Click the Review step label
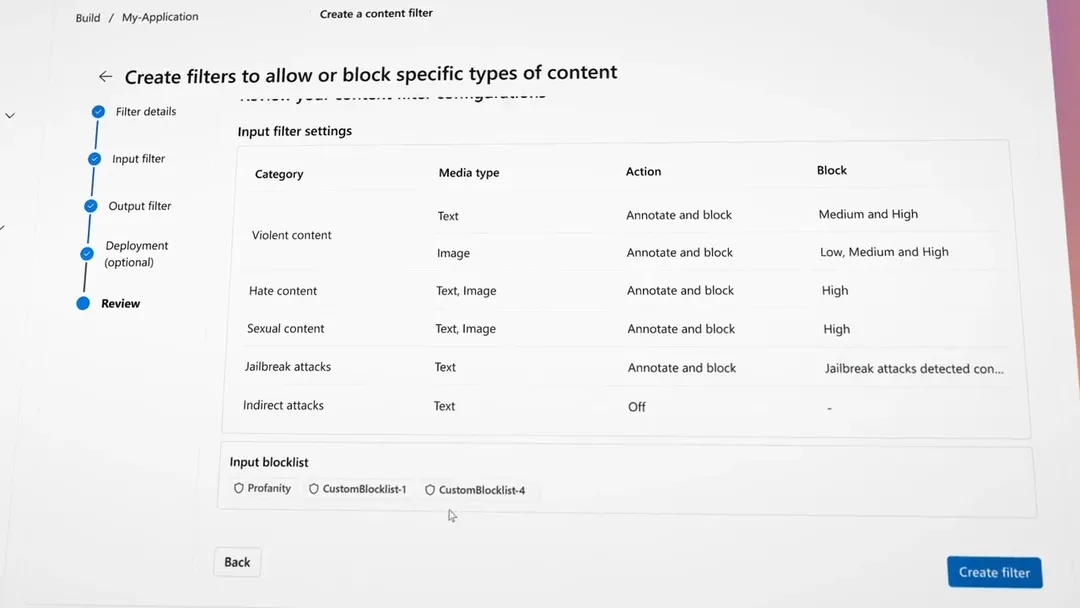Screen dimensions: 1080x608 coord(120,303)
